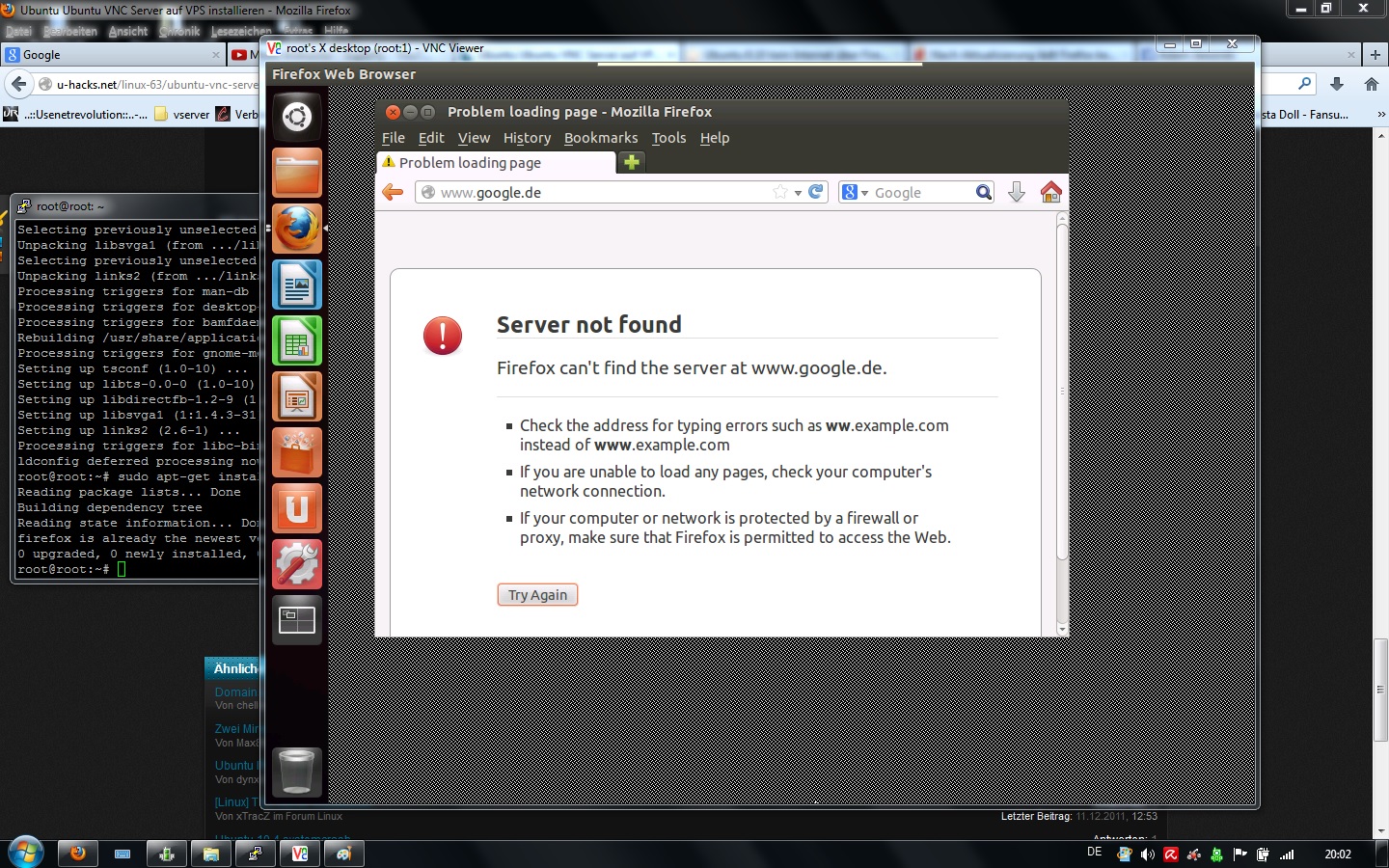Open the Workspace Switcher icon
This screenshot has height=868, width=1389.
(296, 620)
